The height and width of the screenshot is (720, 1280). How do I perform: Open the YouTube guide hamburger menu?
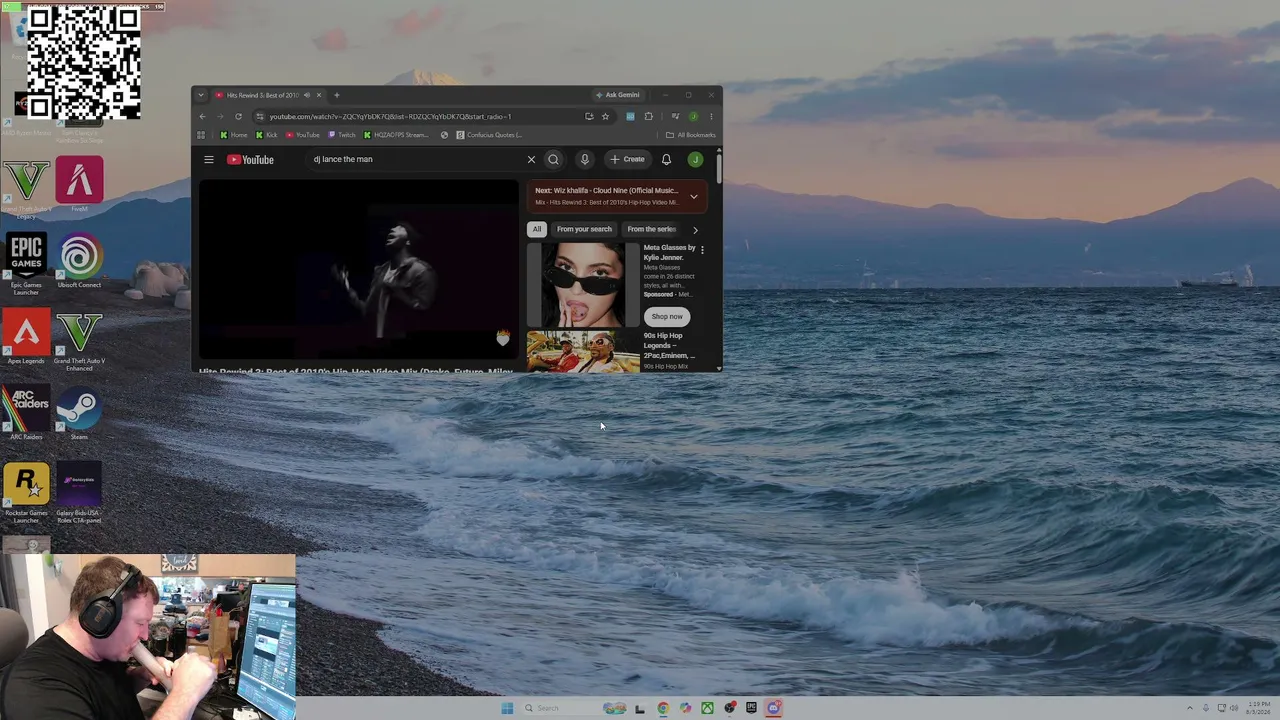tap(209, 160)
